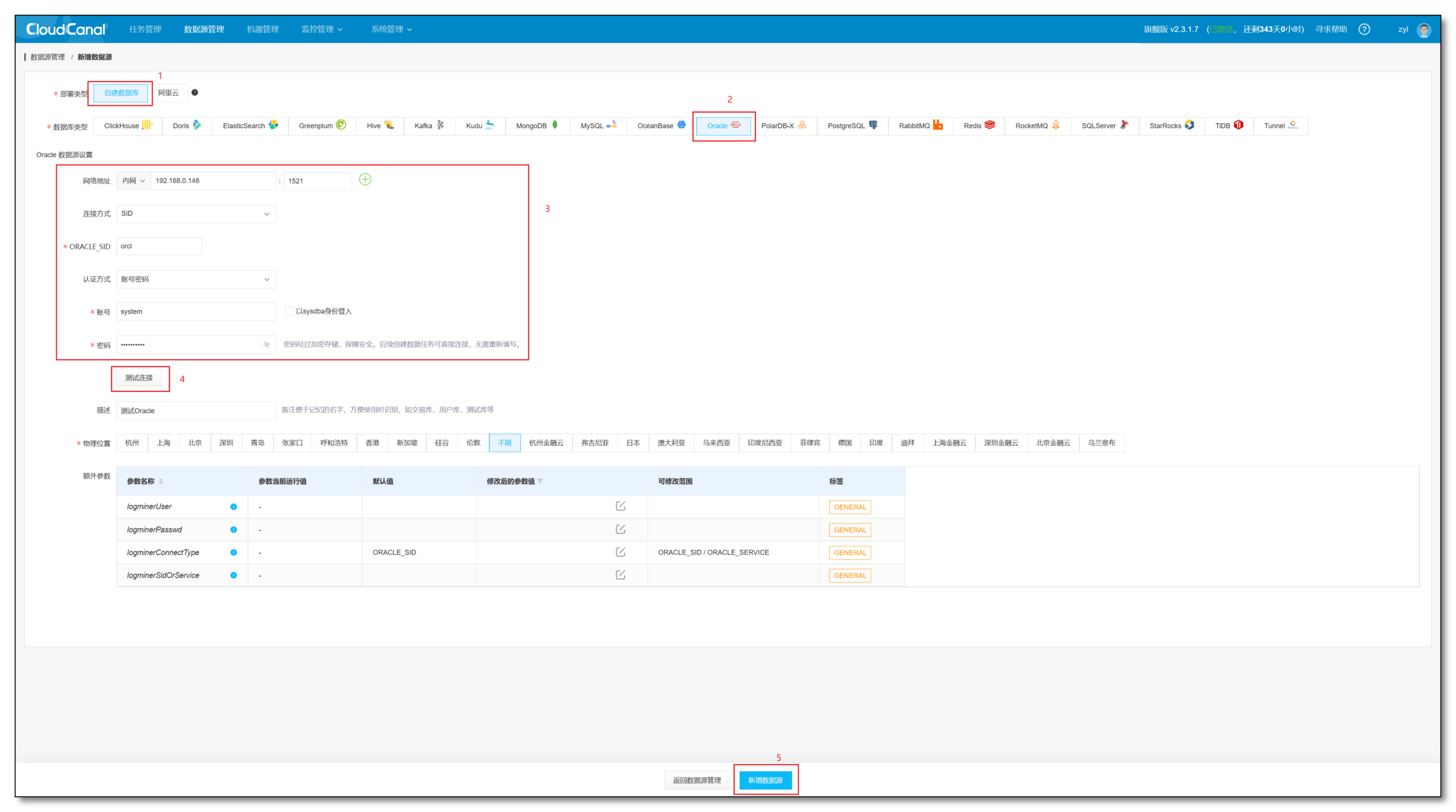Open the 监控管理 menu
Viewport: 1456px width, 812px height.
pyautogui.click(x=322, y=29)
